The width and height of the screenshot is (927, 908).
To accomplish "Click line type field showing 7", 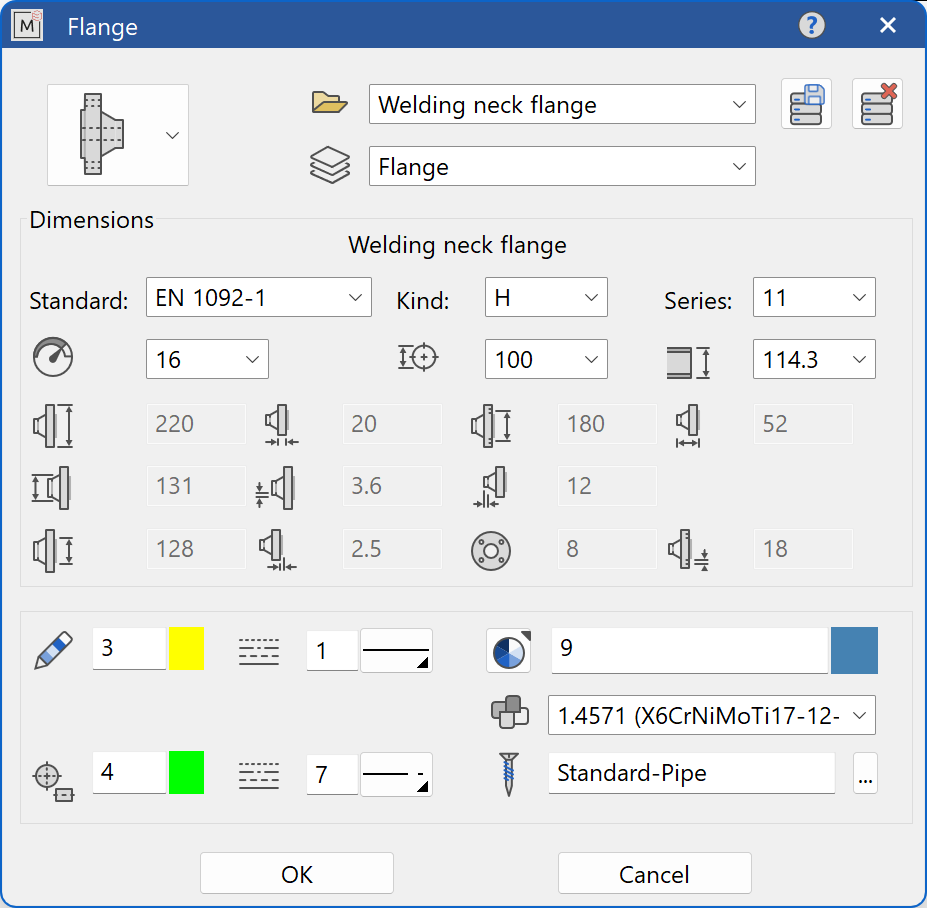I will pos(332,774).
